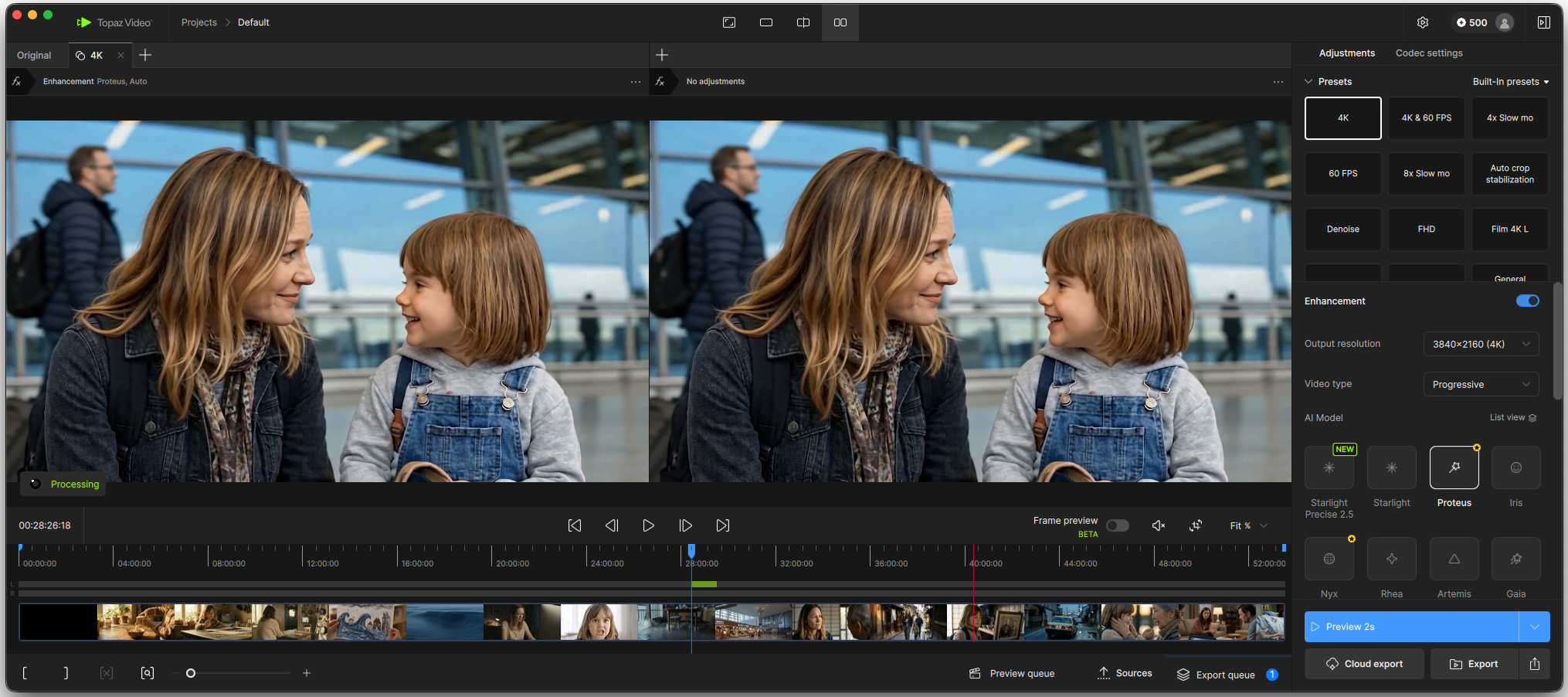Viewport: 1568px width, 697px height.
Task: Open the Preview queue
Action: pyautogui.click(x=1012, y=673)
